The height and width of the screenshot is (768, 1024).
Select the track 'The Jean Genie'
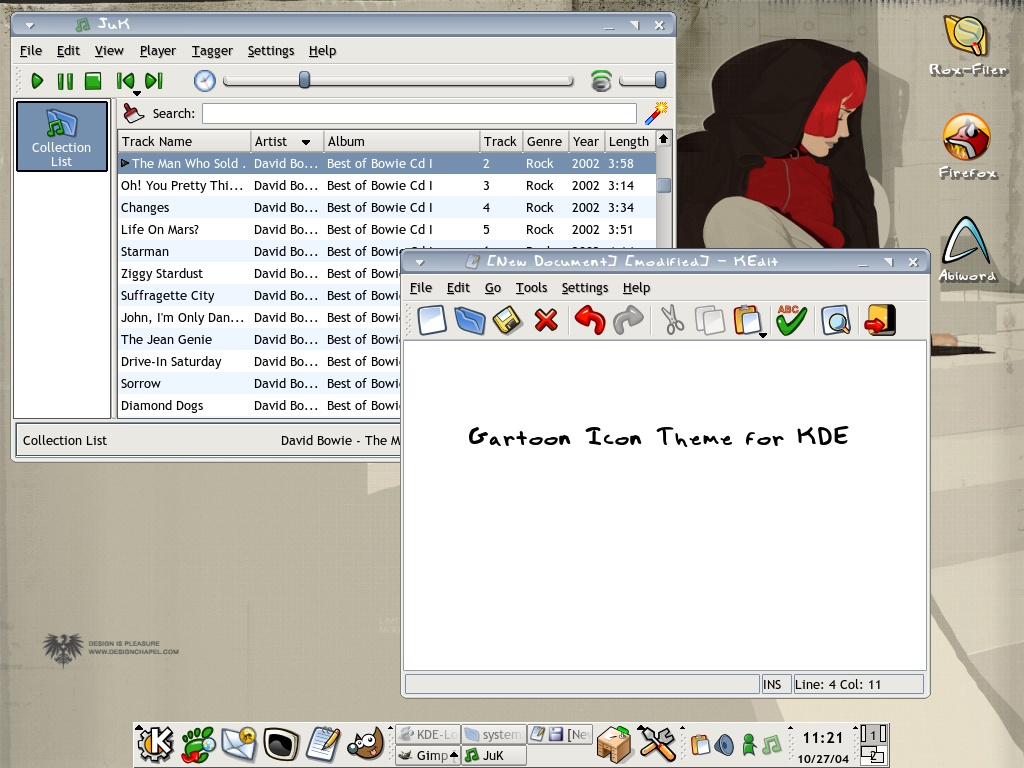[259, 339]
